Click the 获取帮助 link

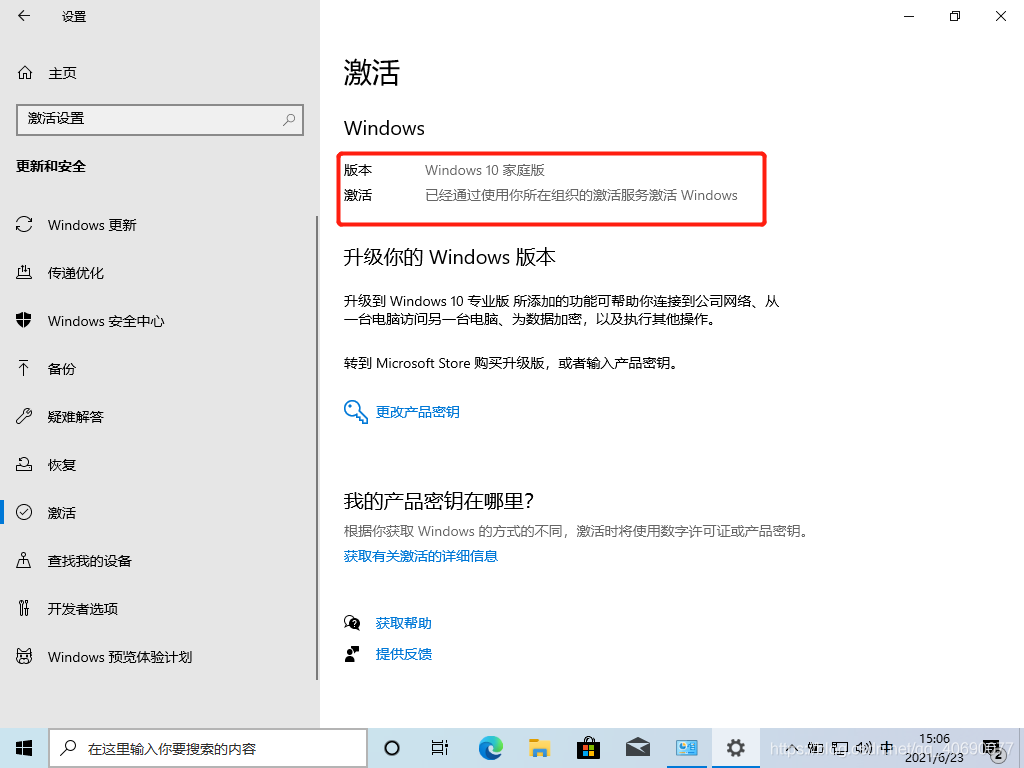pos(404,623)
